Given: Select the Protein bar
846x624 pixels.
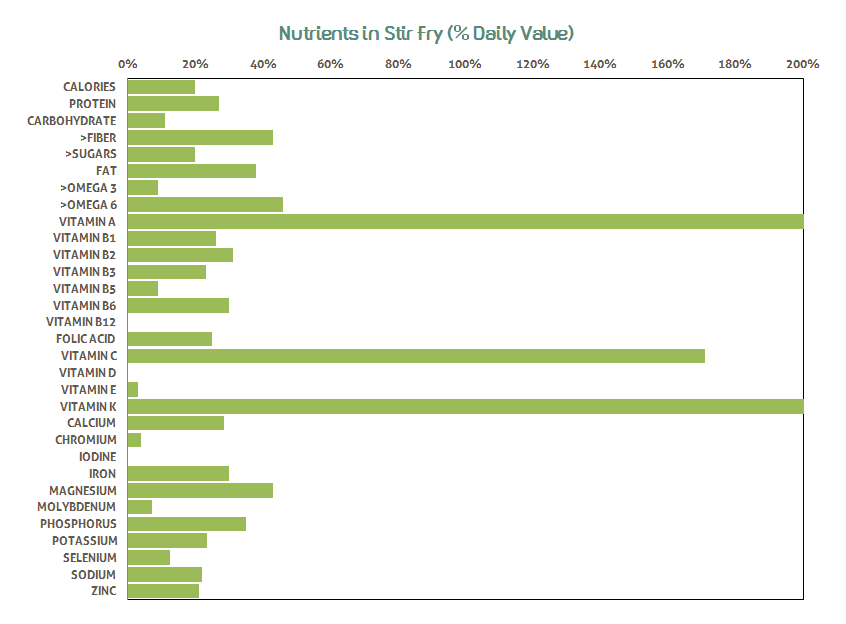Looking at the screenshot, I should click(x=173, y=104).
